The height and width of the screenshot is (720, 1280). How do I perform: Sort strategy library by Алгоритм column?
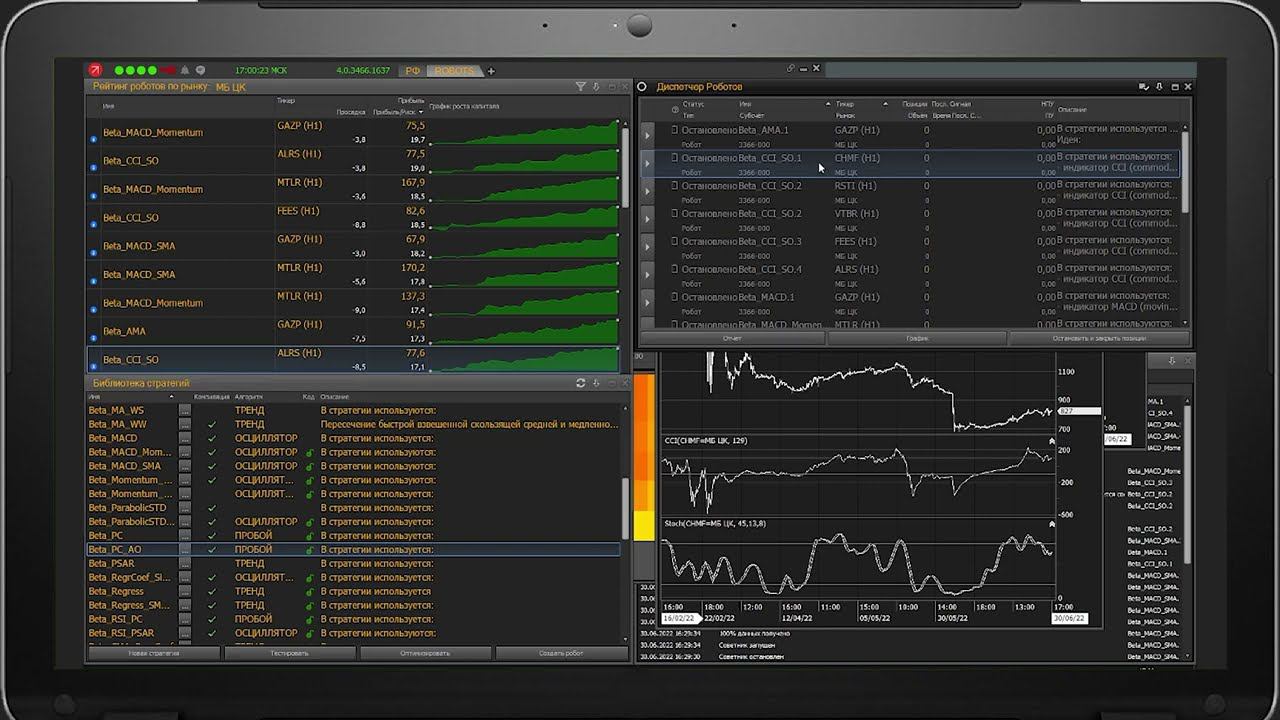pyautogui.click(x=249, y=397)
